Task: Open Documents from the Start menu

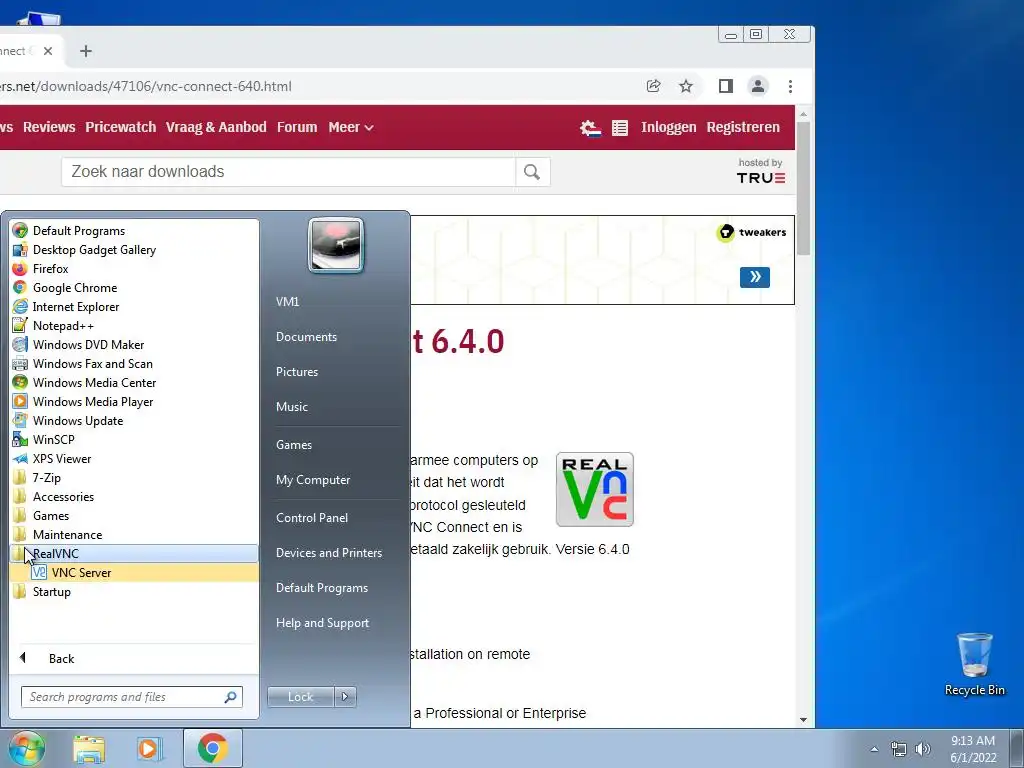Action: point(306,337)
